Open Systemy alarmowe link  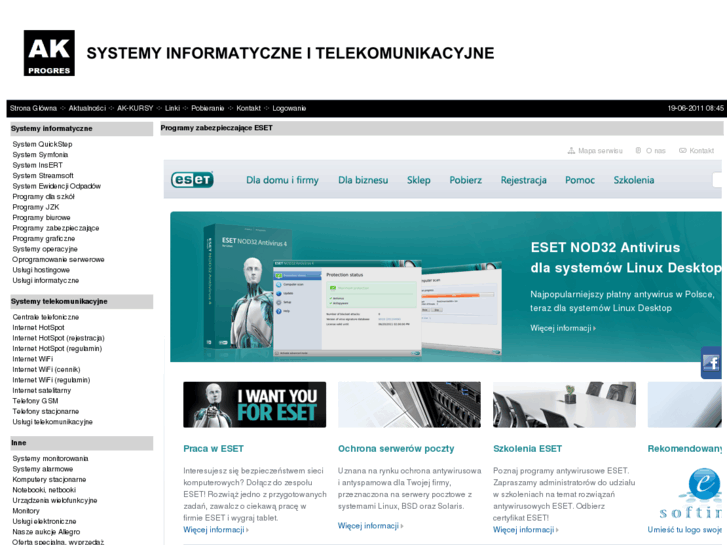tap(43, 469)
